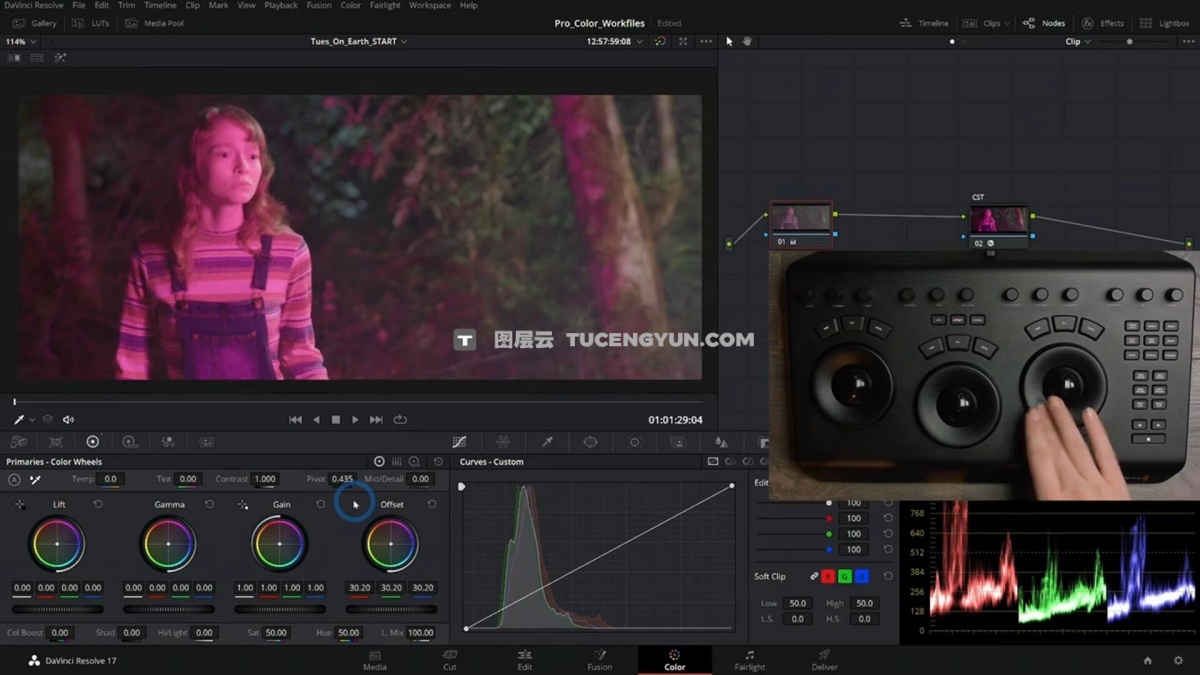Open the Blur palette
Screen dimensions: 1200x675
pyautogui.click(x=721, y=442)
